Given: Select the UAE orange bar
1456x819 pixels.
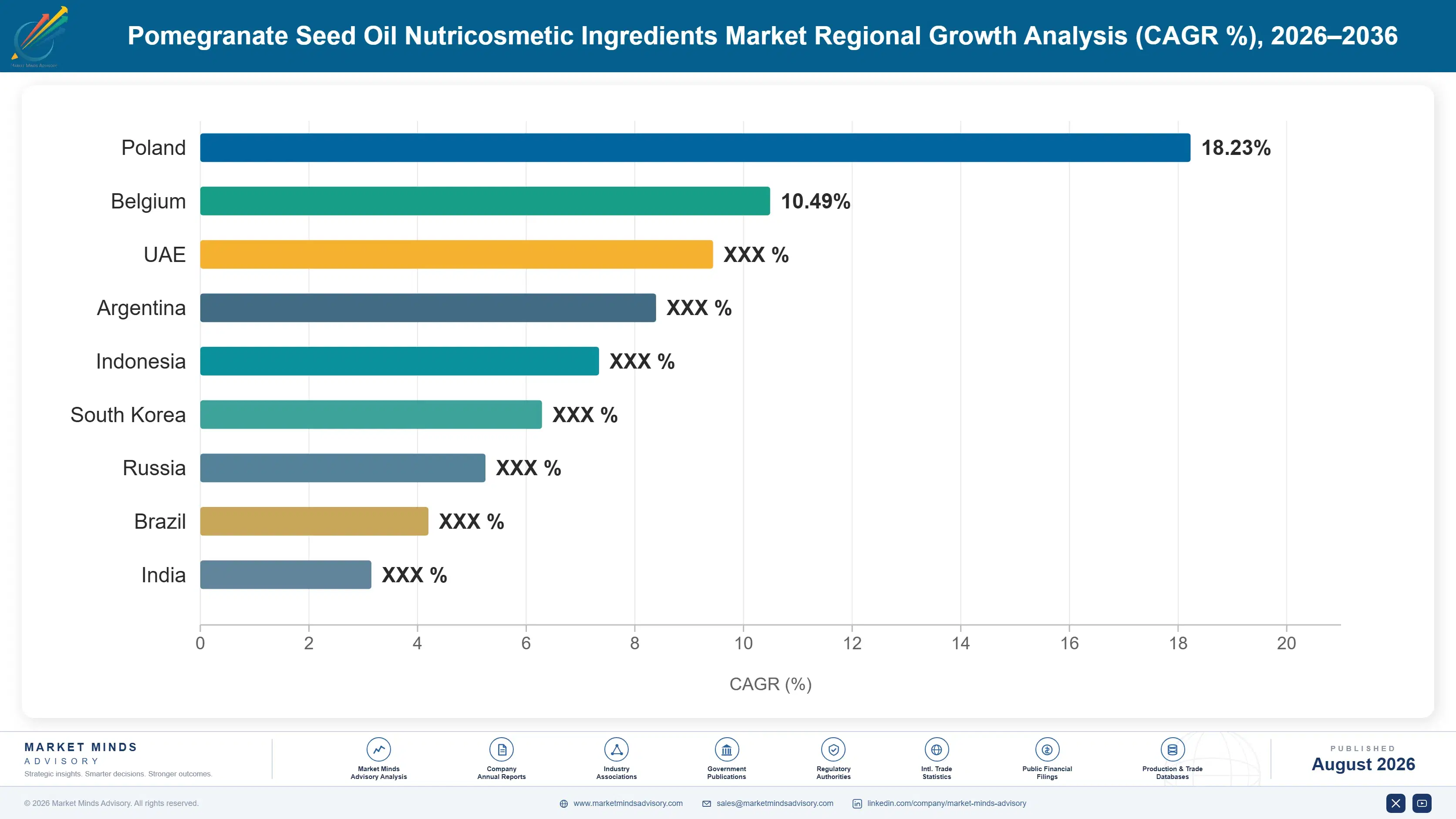Looking at the screenshot, I should tap(456, 254).
